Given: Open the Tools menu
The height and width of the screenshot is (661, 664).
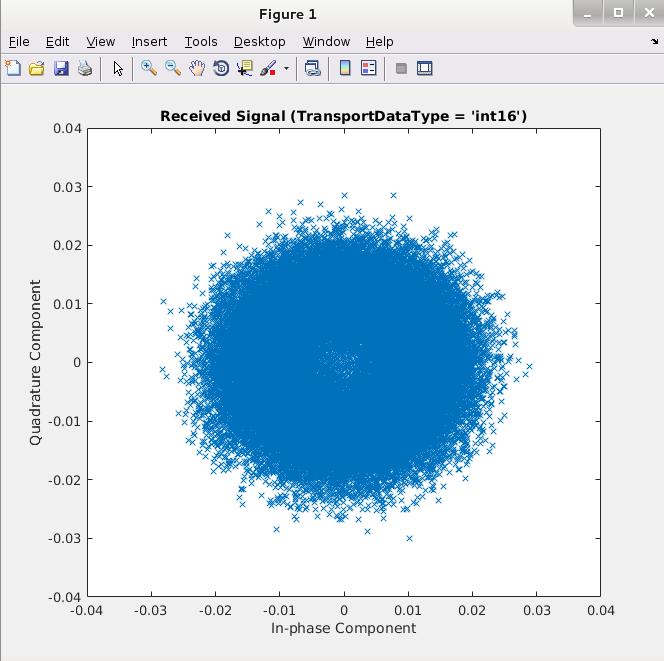Looking at the screenshot, I should coord(201,41).
